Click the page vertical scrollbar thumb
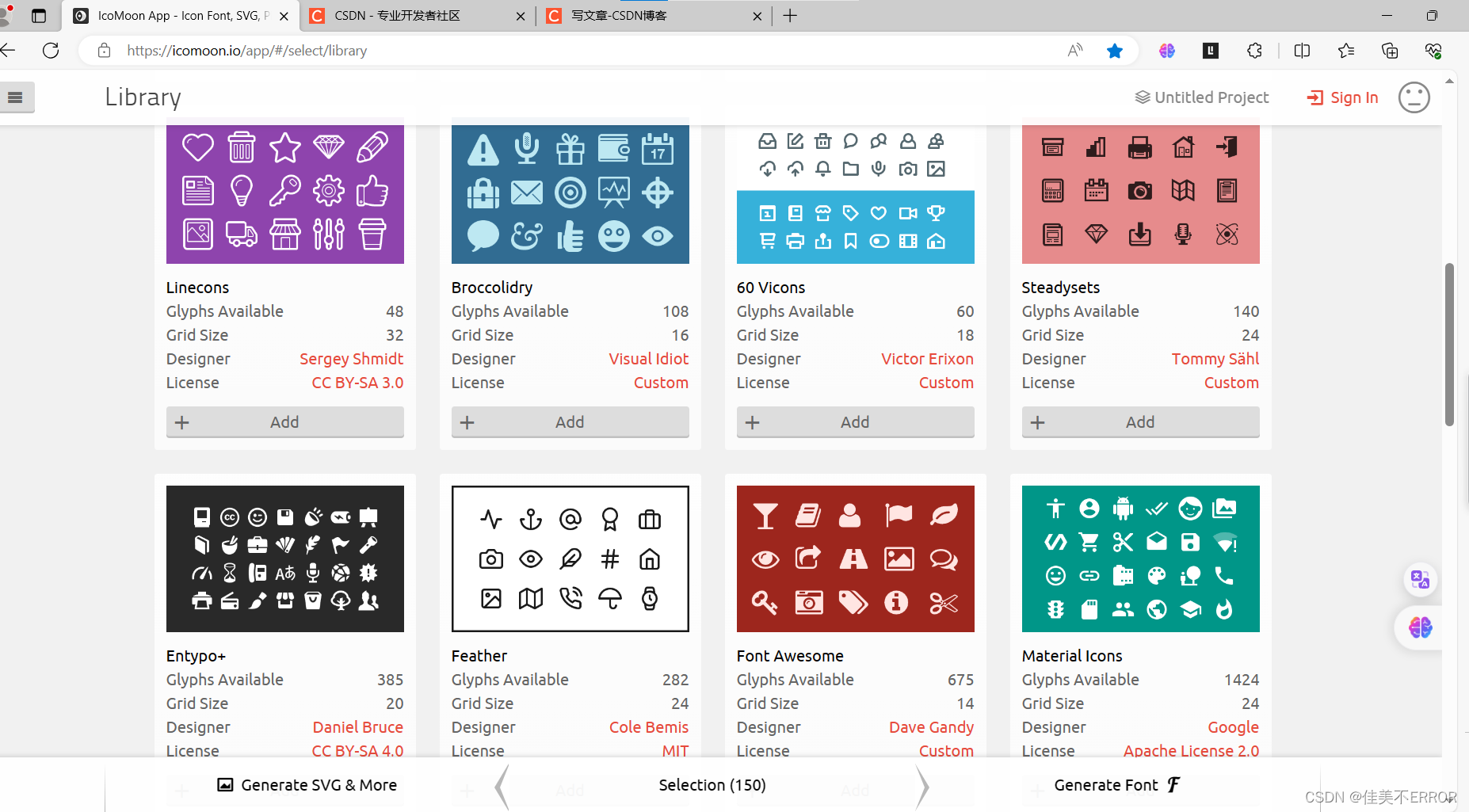This screenshot has height=812, width=1469. 1449,343
